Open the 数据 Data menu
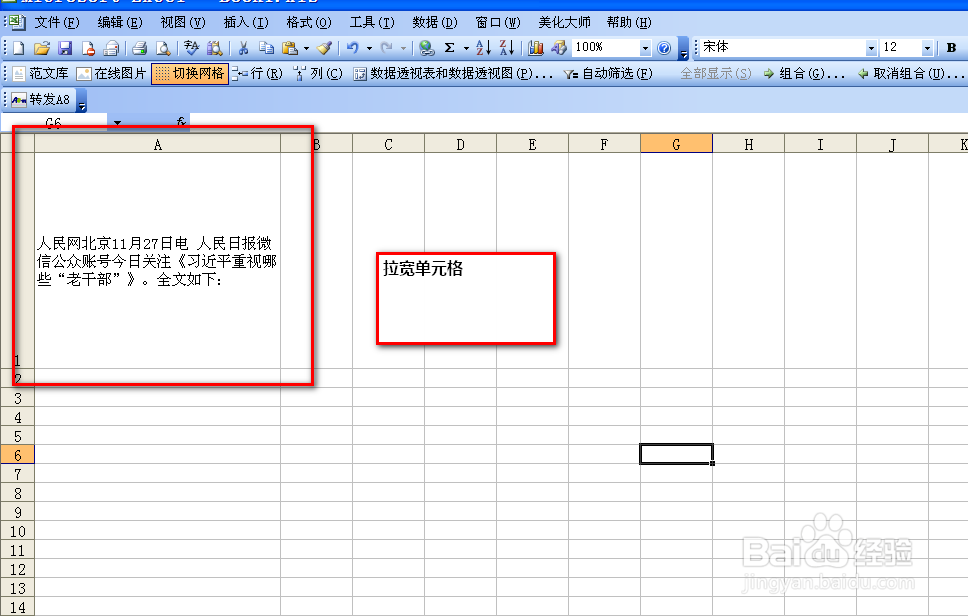968x616 pixels. [435, 21]
